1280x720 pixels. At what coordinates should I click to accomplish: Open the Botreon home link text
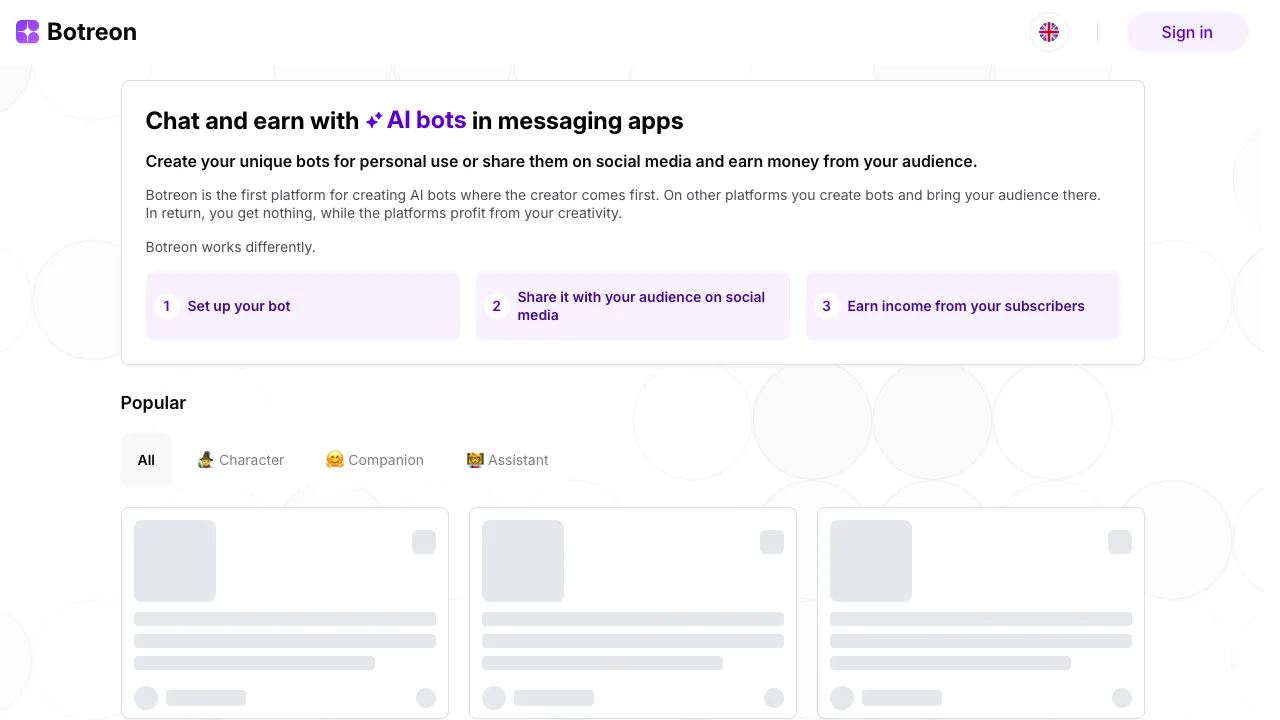click(x=92, y=32)
